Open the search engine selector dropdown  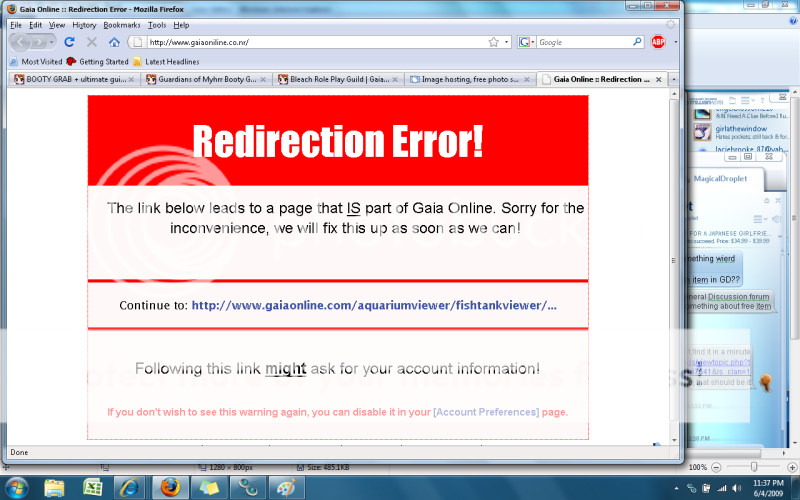pyautogui.click(x=526, y=42)
